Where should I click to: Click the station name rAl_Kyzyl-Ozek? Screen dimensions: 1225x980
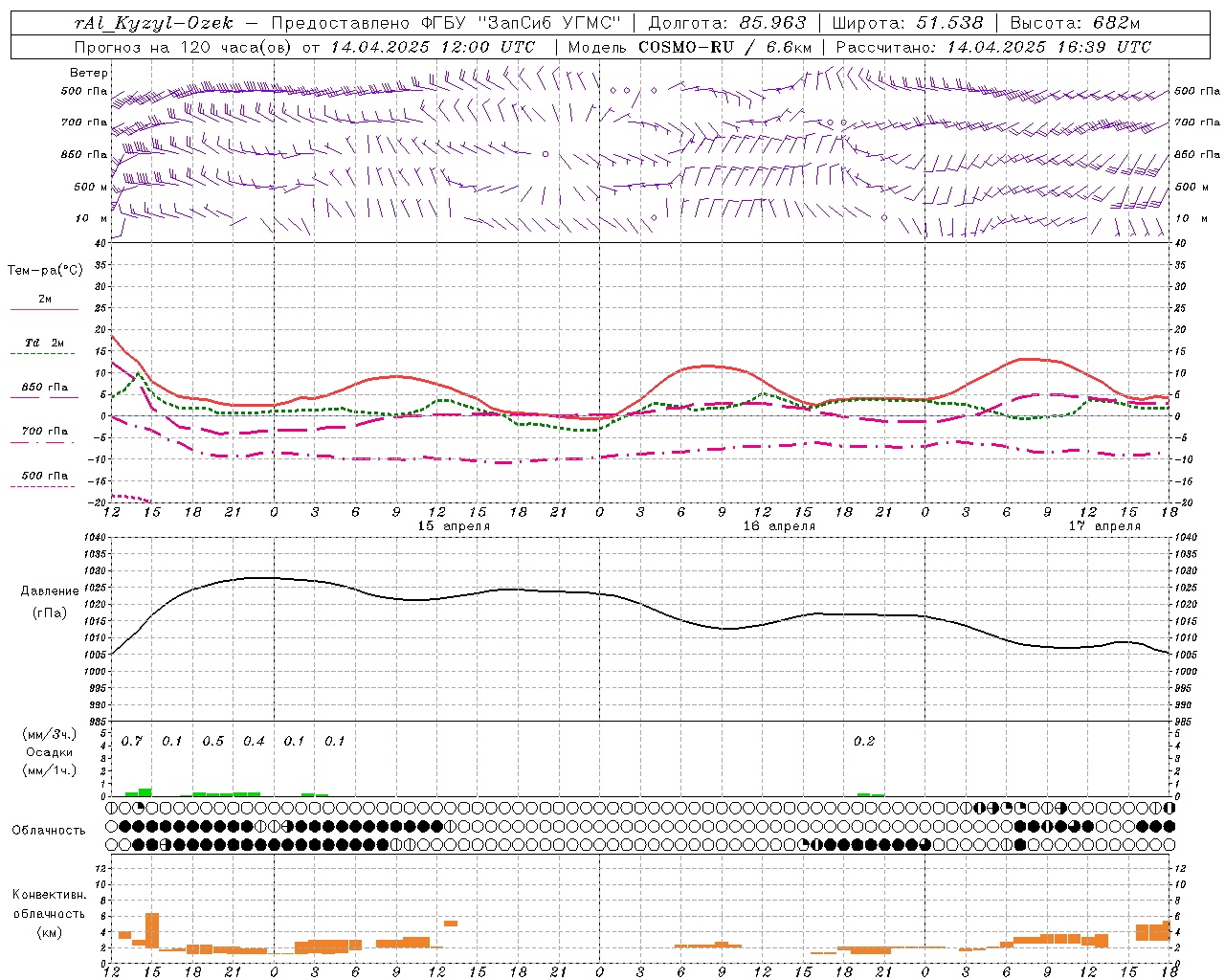[x=153, y=23]
